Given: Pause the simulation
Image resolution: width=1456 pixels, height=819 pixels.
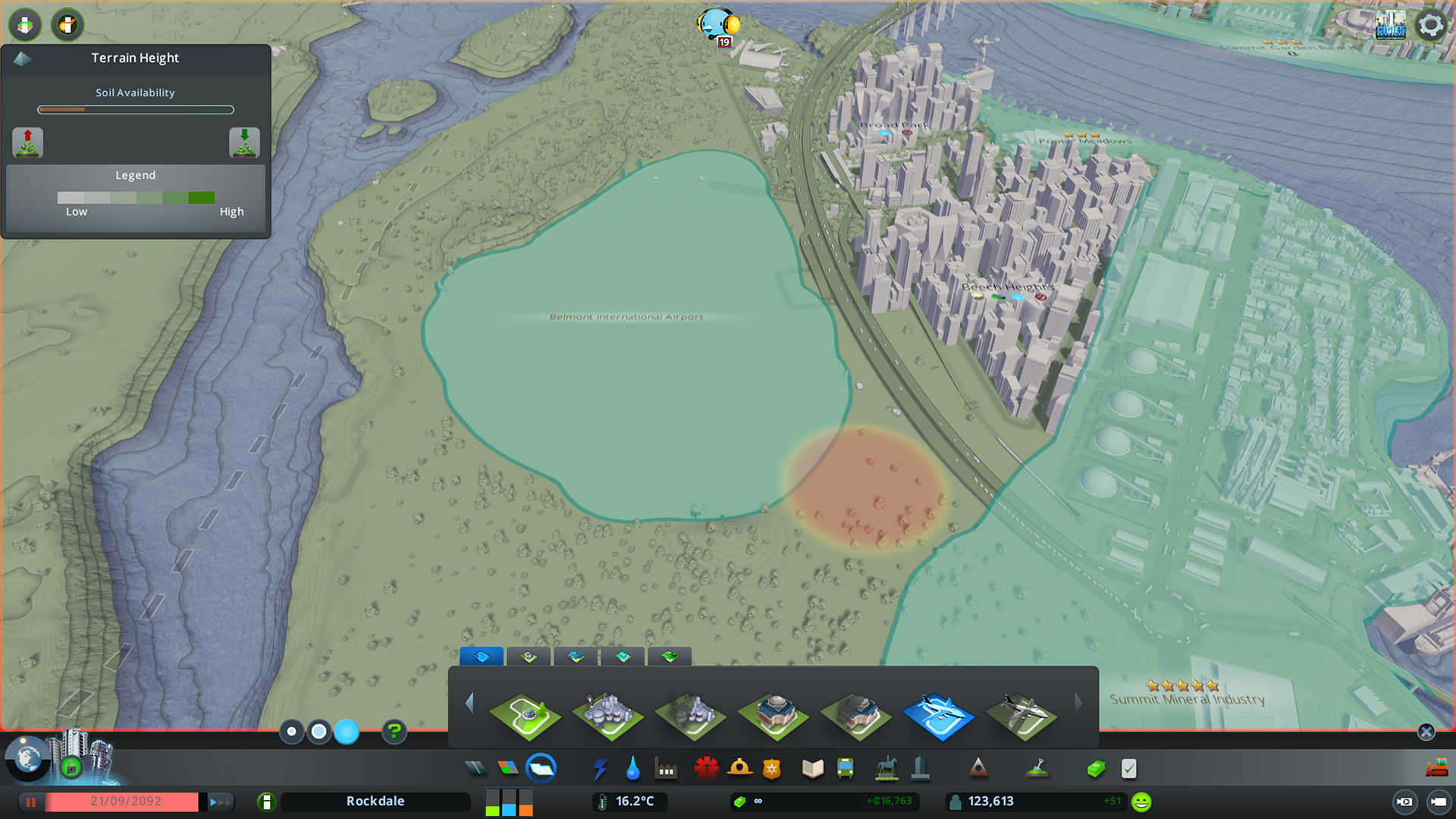Looking at the screenshot, I should [30, 802].
